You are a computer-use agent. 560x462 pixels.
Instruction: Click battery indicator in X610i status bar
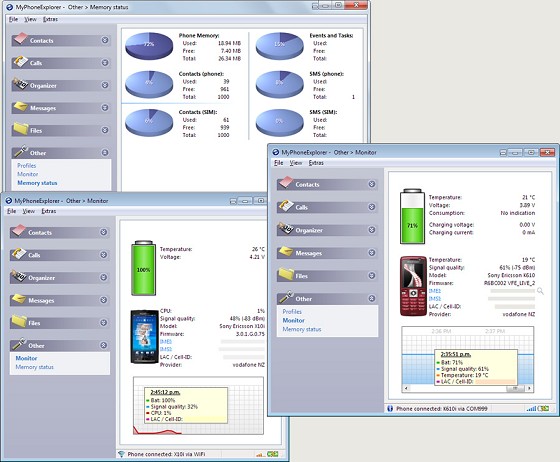544,408
